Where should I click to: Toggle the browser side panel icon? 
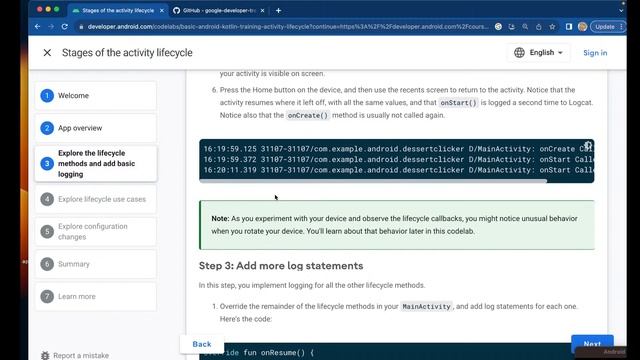click(x=569, y=27)
